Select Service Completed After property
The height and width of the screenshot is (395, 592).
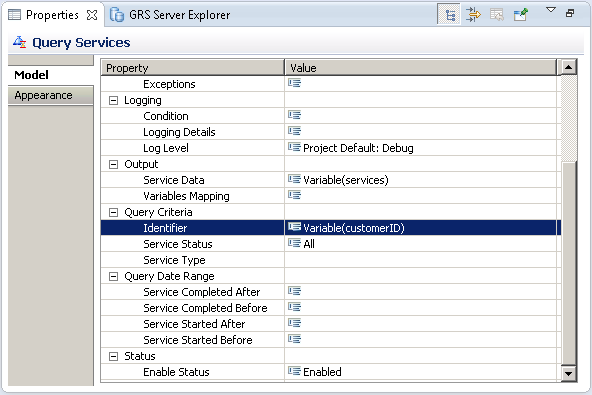[x=202, y=292]
